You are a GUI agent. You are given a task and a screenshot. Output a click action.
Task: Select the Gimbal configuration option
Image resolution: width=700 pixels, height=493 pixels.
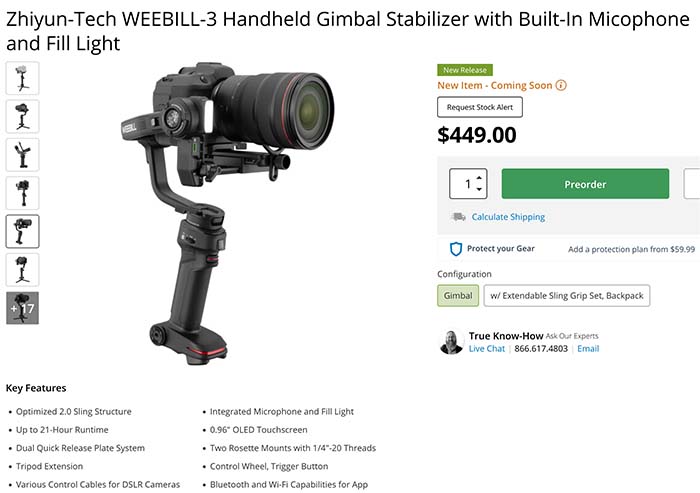[x=458, y=296]
